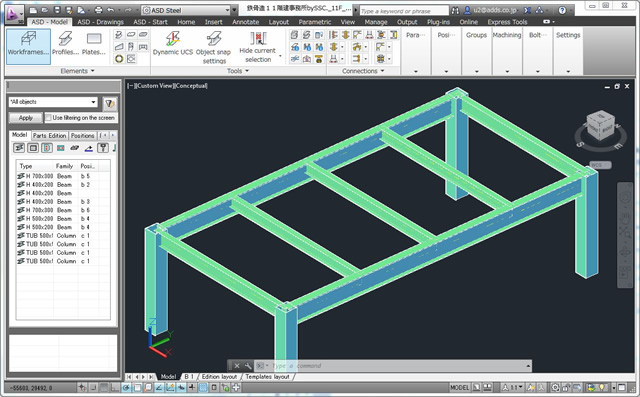Click the user account u2@adds.co.jp
The height and width of the screenshot is (397, 640).
tap(491, 10)
